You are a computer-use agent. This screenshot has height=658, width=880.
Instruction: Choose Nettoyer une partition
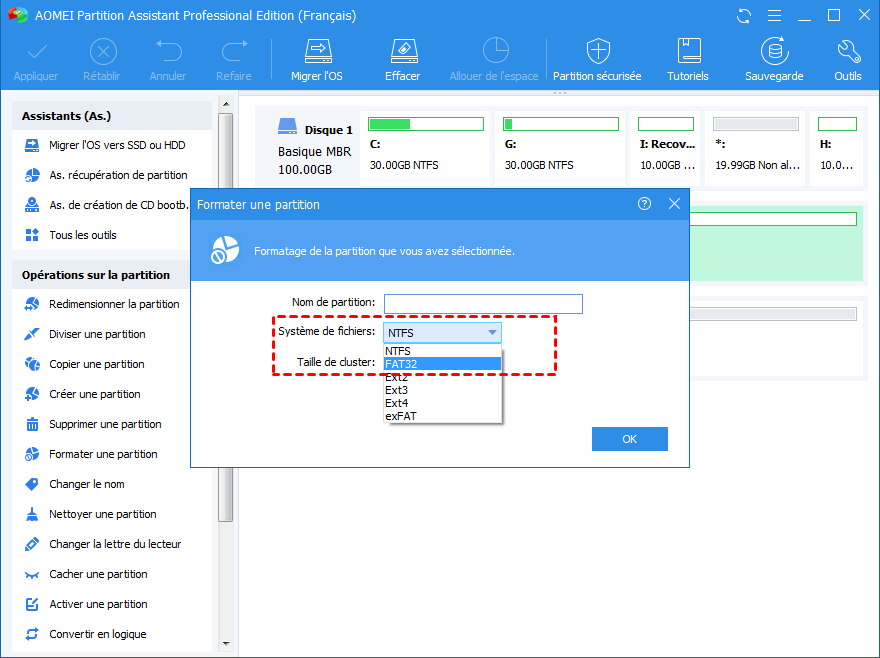pyautogui.click(x=90, y=514)
